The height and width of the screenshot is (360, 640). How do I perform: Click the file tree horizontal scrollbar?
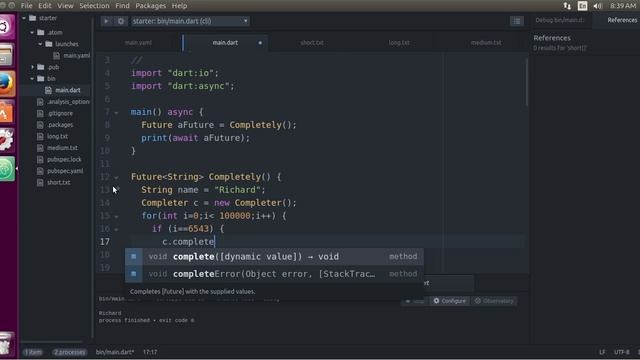pos(51,342)
